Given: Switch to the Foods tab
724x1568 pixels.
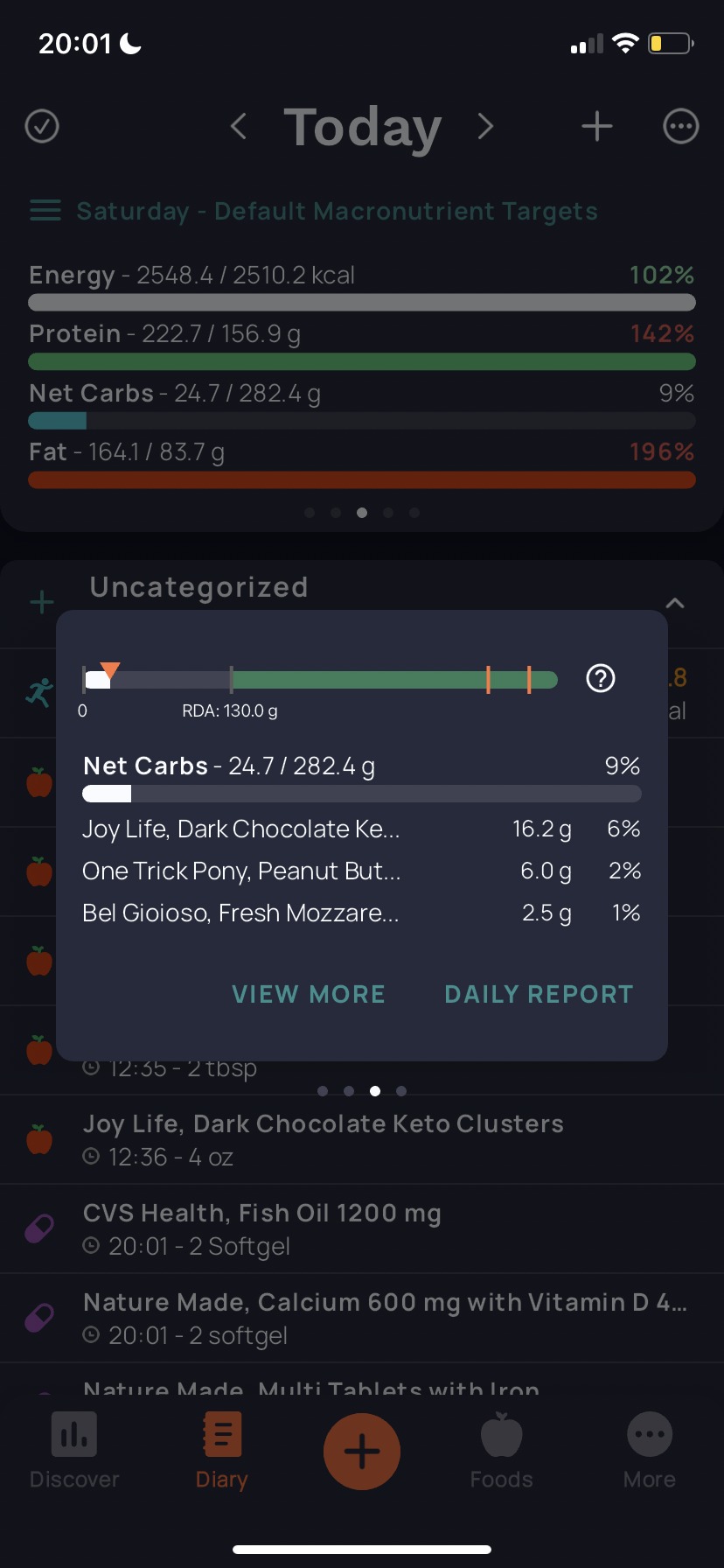Looking at the screenshot, I should 501,1451.
